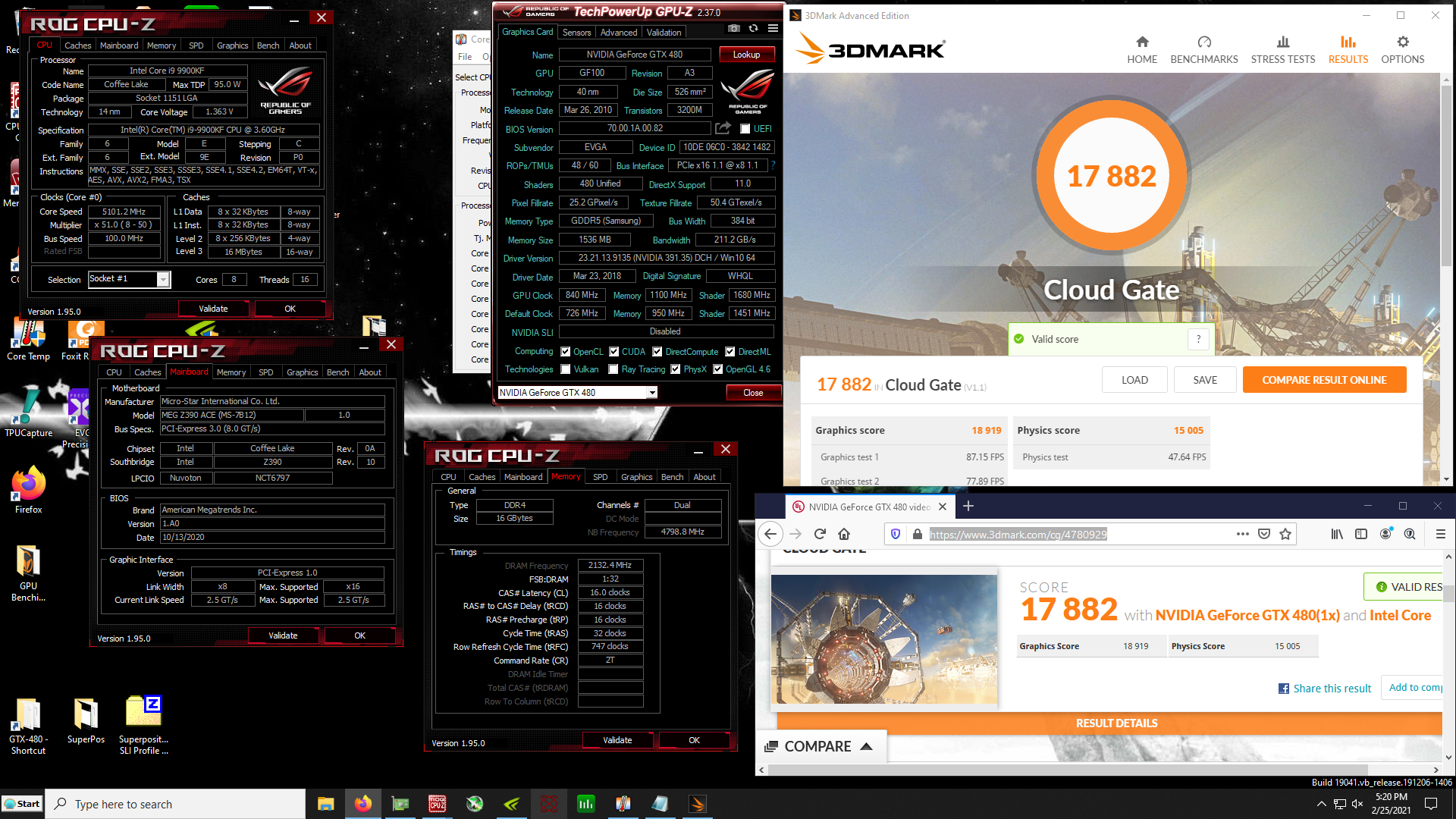
Task: Open Core Temp desktop shortcut
Action: (x=28, y=340)
